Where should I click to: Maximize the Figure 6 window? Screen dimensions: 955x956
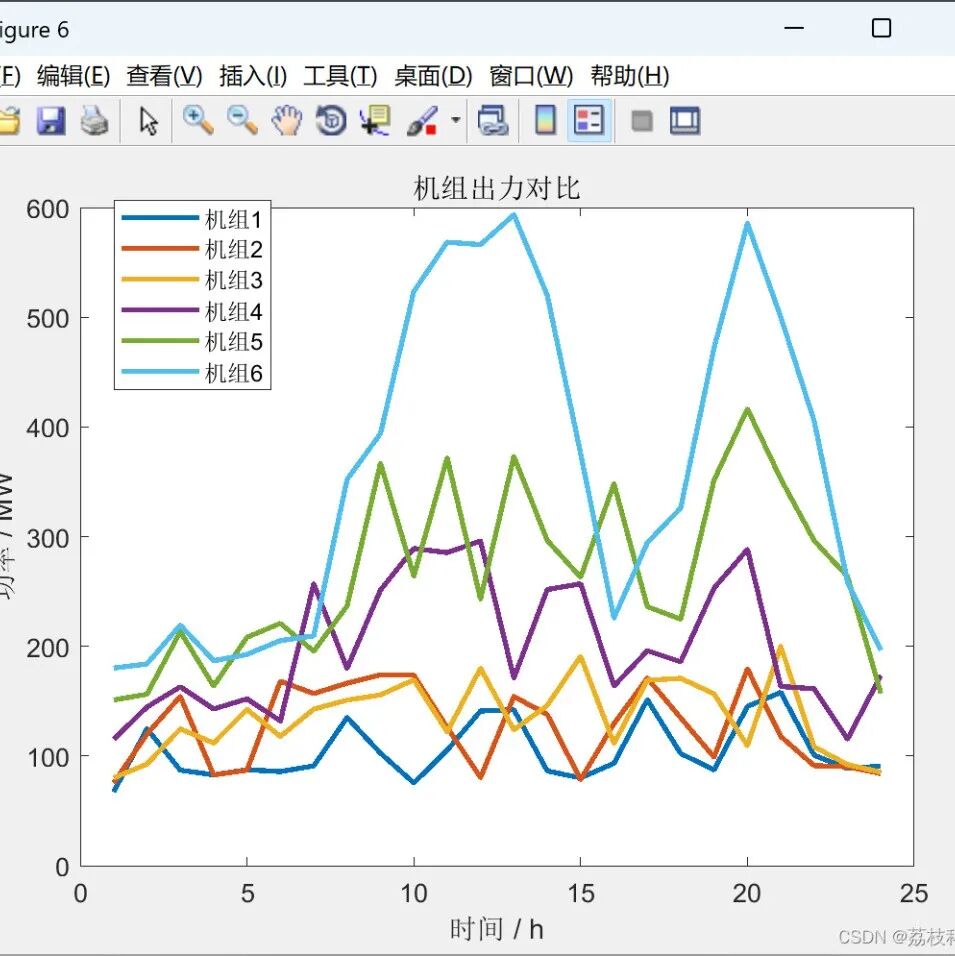tap(881, 28)
